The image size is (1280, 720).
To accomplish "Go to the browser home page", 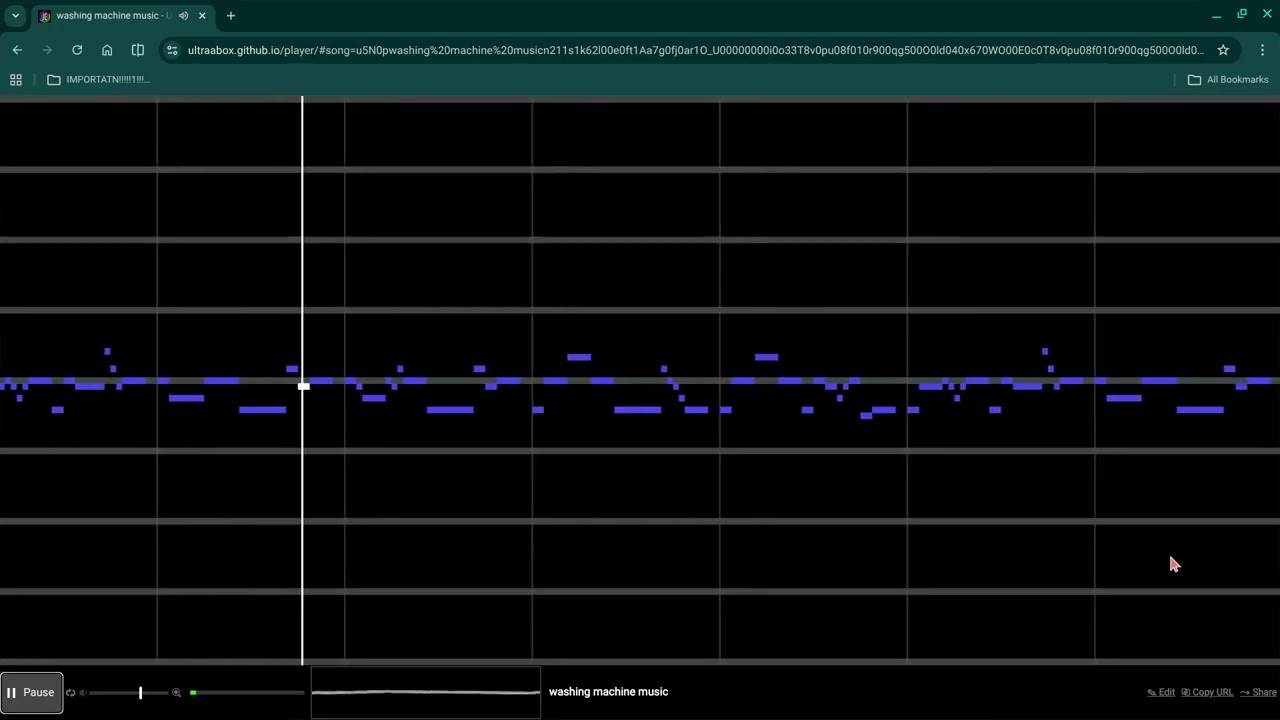I will [107, 50].
